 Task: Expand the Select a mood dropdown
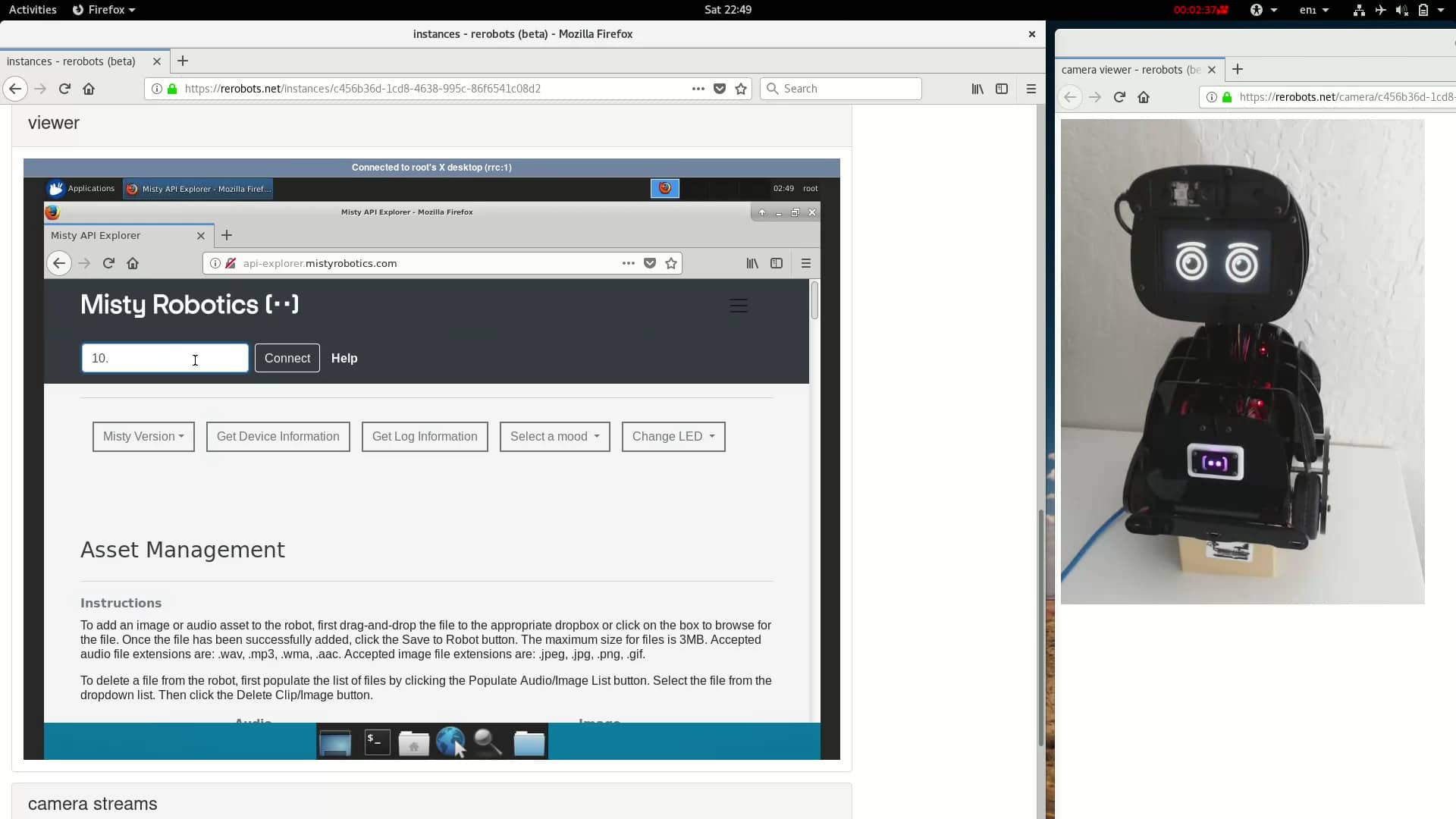pyautogui.click(x=554, y=436)
